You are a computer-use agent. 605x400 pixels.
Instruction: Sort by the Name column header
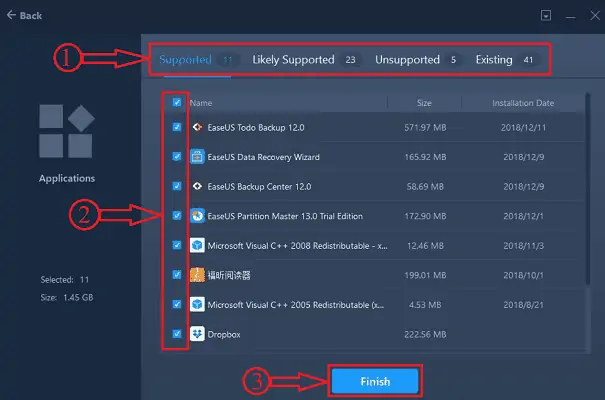pyautogui.click(x=201, y=103)
